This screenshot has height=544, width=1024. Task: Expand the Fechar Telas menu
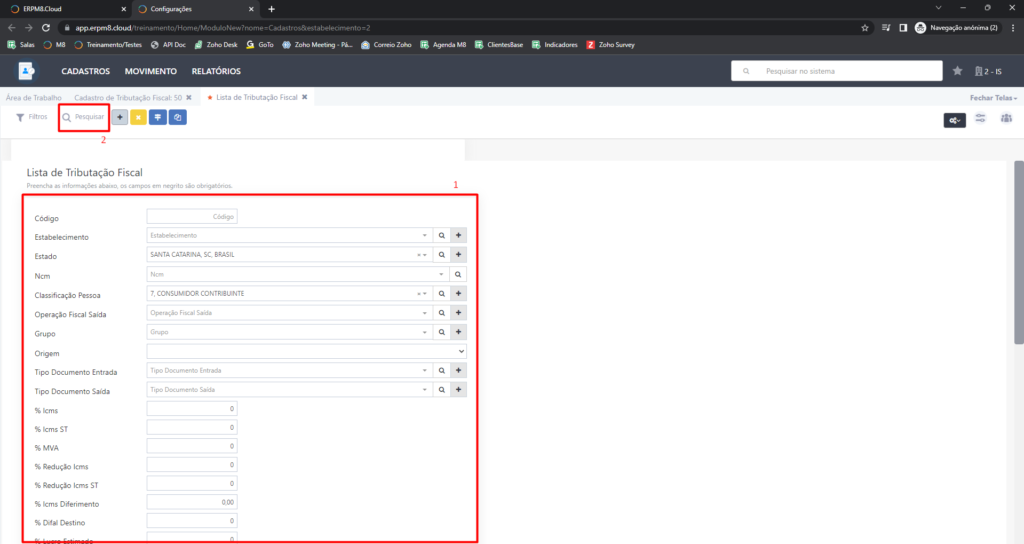coord(993,98)
